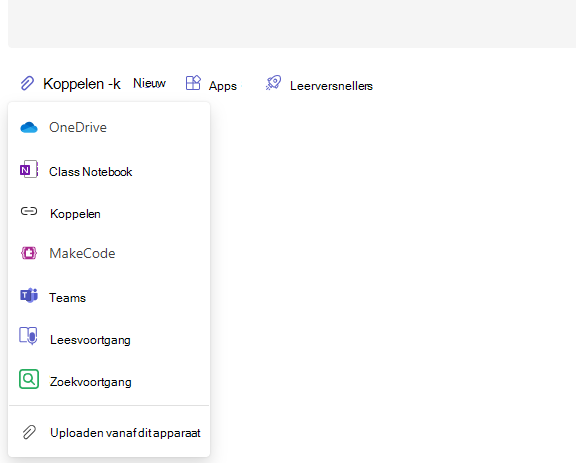Click the OneDrive cloud icon
The width and height of the screenshot is (576, 463).
pyautogui.click(x=29, y=128)
